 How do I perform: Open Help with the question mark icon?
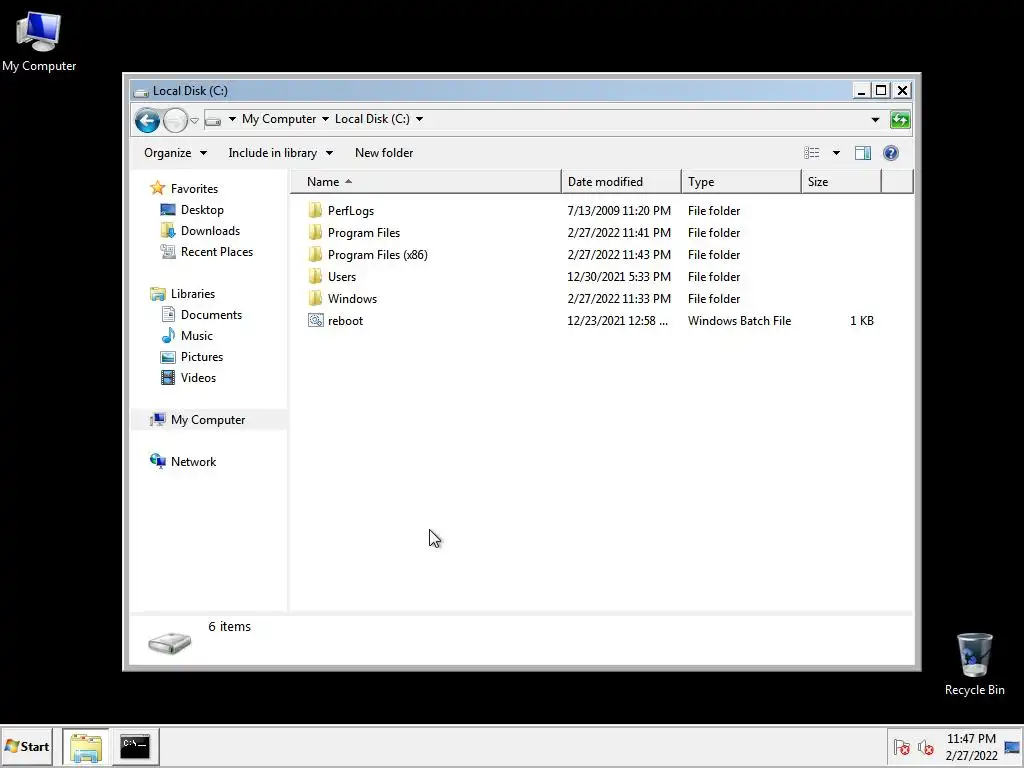click(891, 153)
